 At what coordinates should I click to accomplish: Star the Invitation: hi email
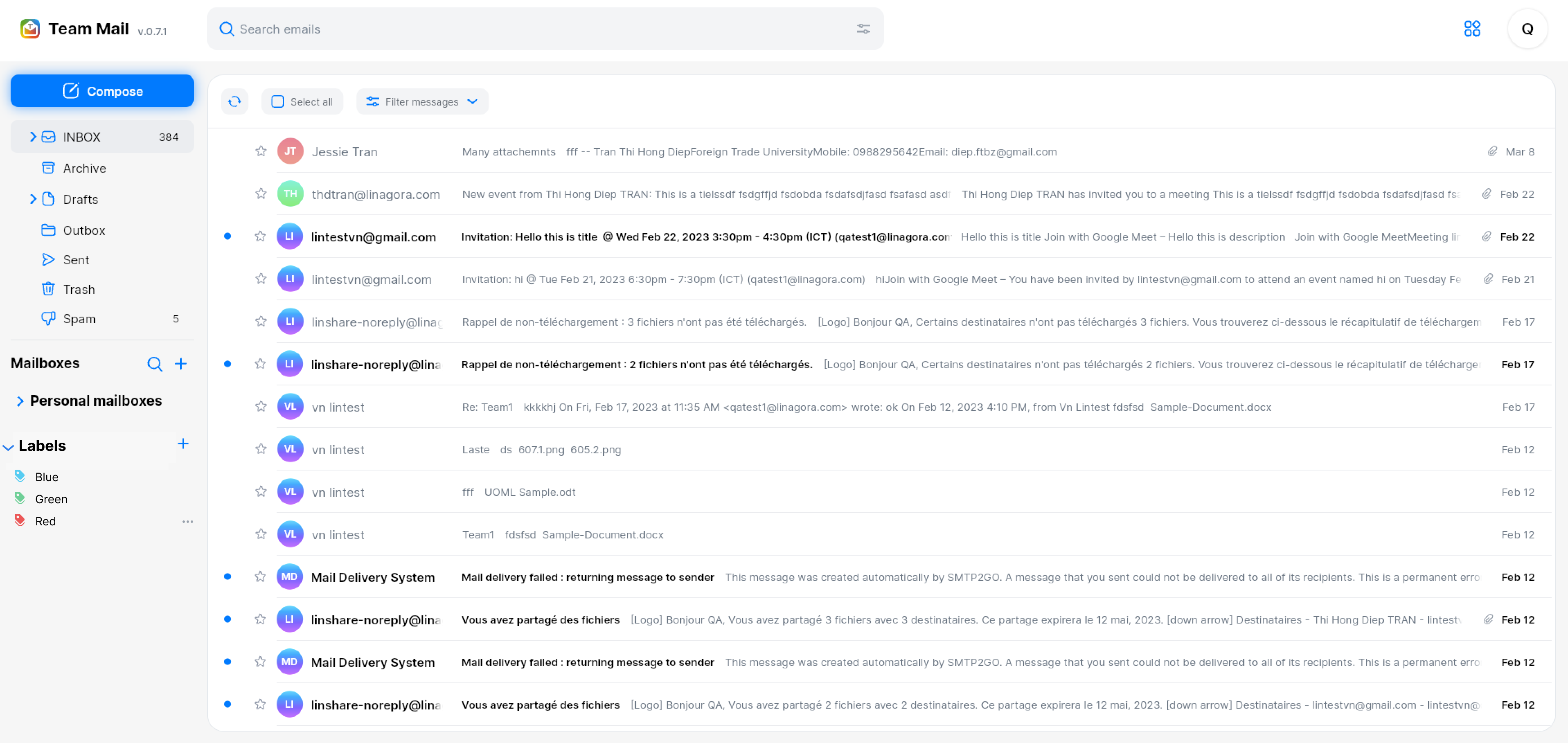261,279
